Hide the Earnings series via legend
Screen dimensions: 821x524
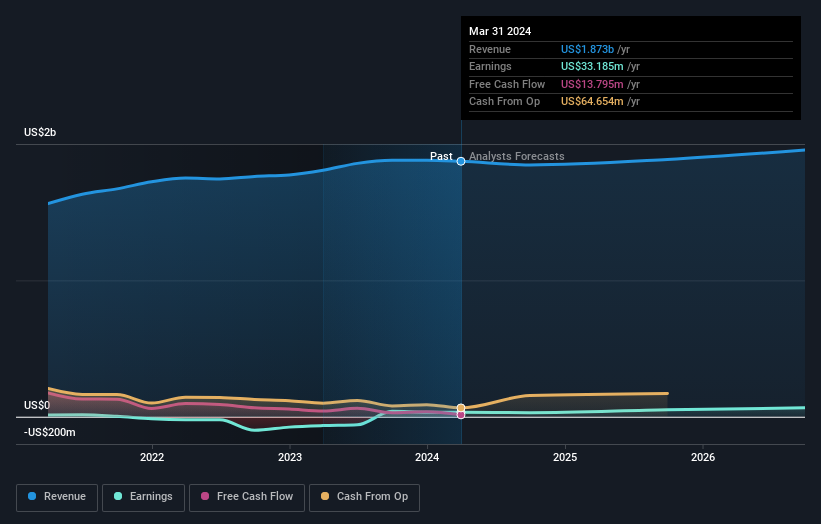[141, 496]
